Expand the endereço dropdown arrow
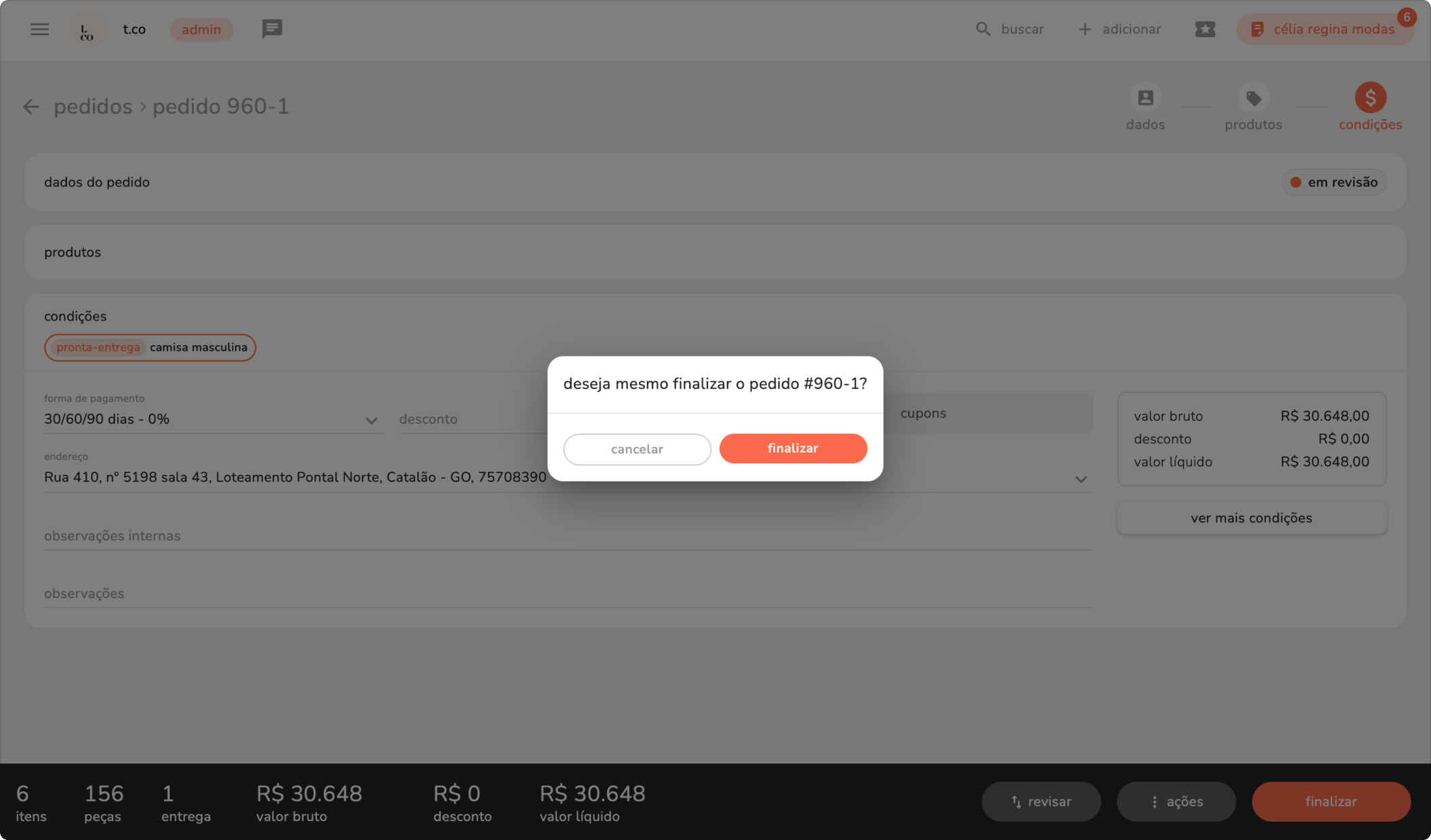The image size is (1431, 840). point(1081,480)
